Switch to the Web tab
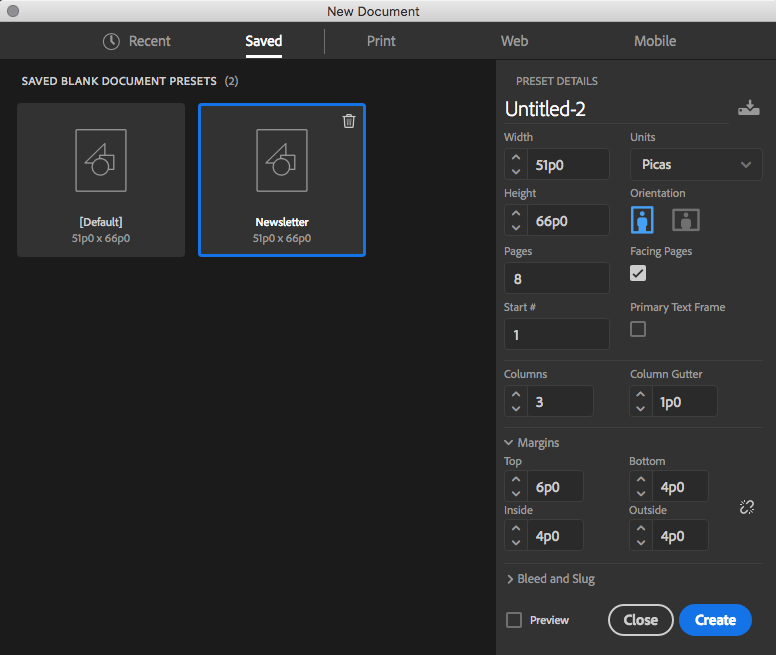This screenshot has width=776, height=655. 514,41
